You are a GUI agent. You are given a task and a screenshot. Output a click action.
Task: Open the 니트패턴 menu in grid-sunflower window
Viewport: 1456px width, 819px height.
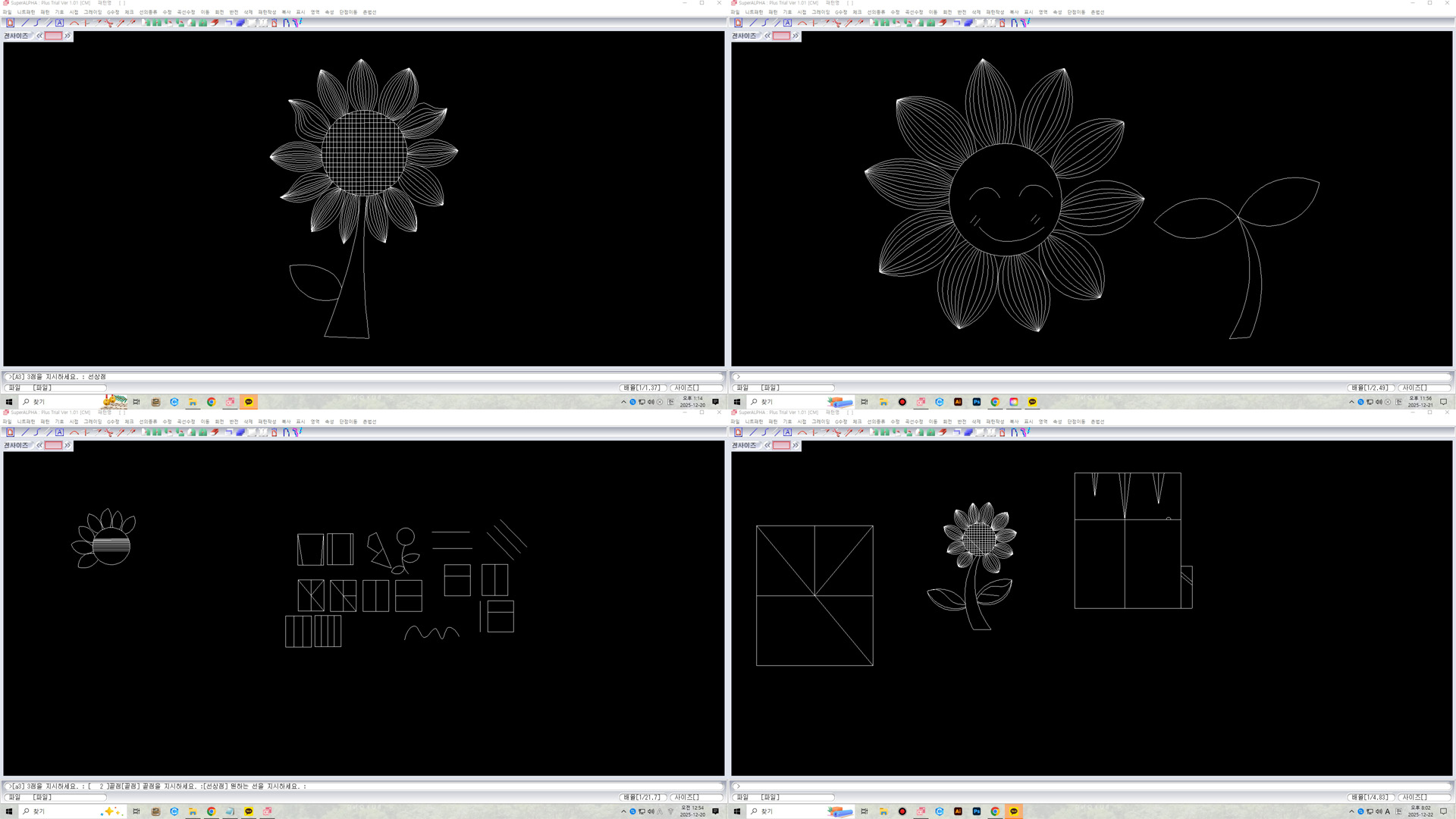click(26, 12)
